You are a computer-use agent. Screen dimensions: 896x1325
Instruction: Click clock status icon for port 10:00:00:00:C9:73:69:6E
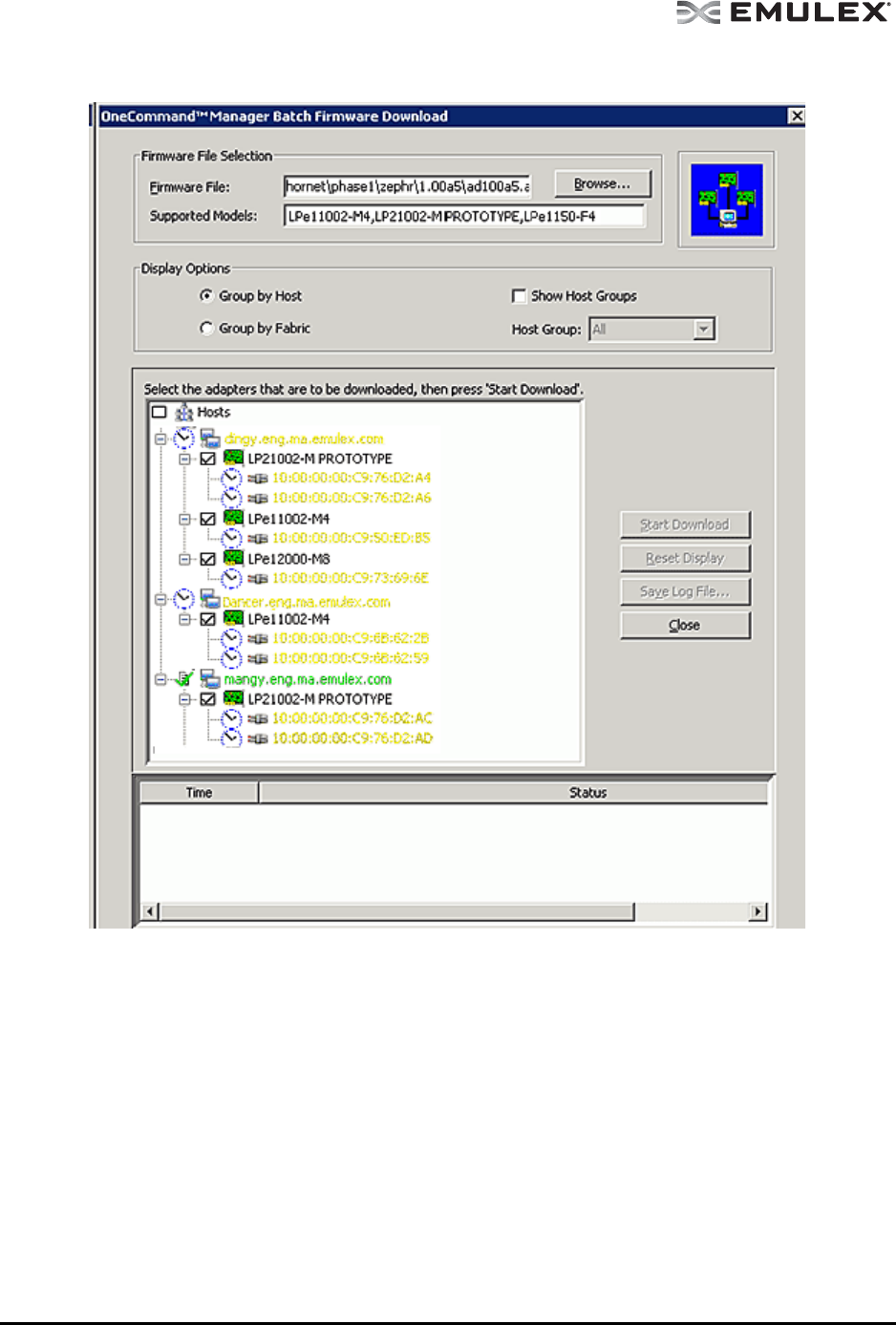pyautogui.click(x=231, y=578)
